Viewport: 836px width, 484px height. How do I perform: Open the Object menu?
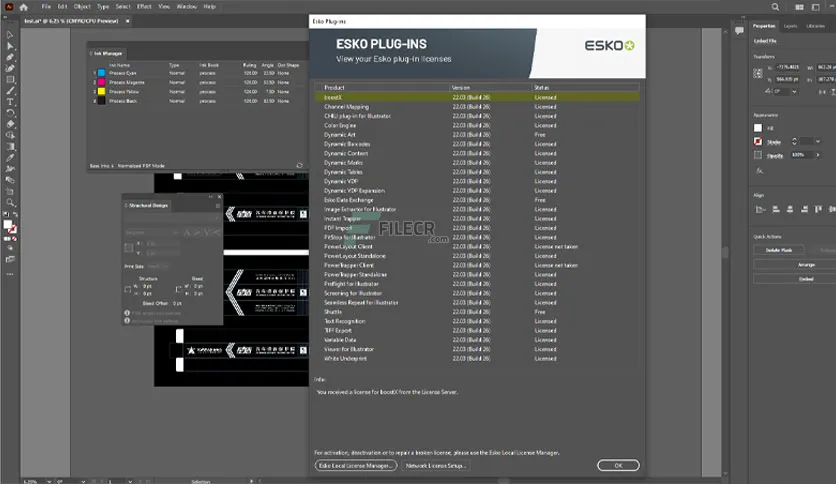[x=82, y=7]
